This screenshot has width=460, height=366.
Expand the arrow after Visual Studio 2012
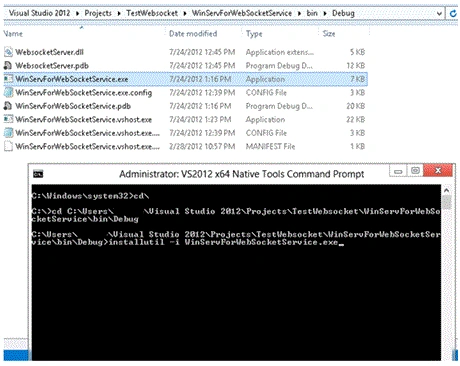click(77, 13)
